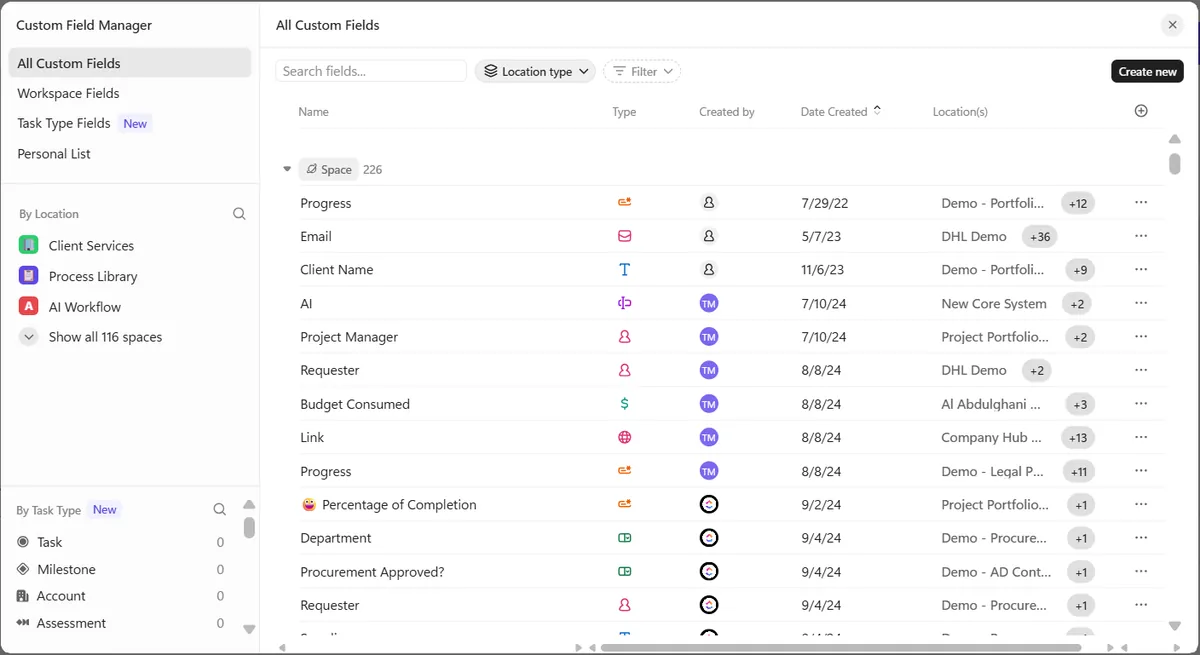Click the Assessment task type icon

tap(23, 623)
